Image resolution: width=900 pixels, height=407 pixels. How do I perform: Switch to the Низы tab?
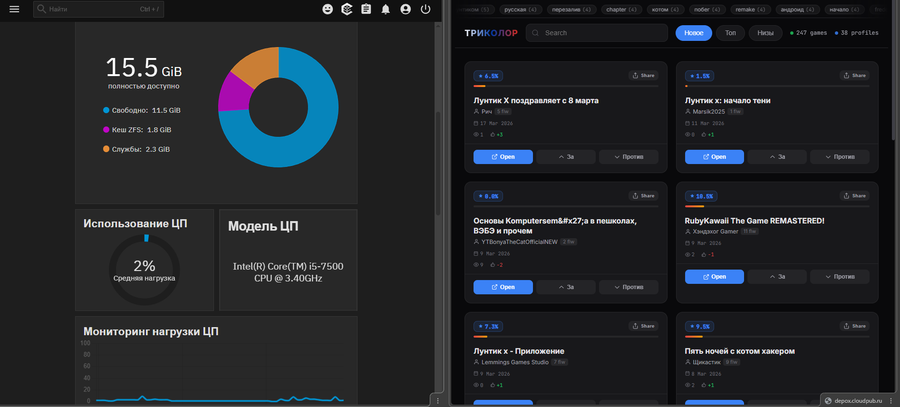point(765,33)
